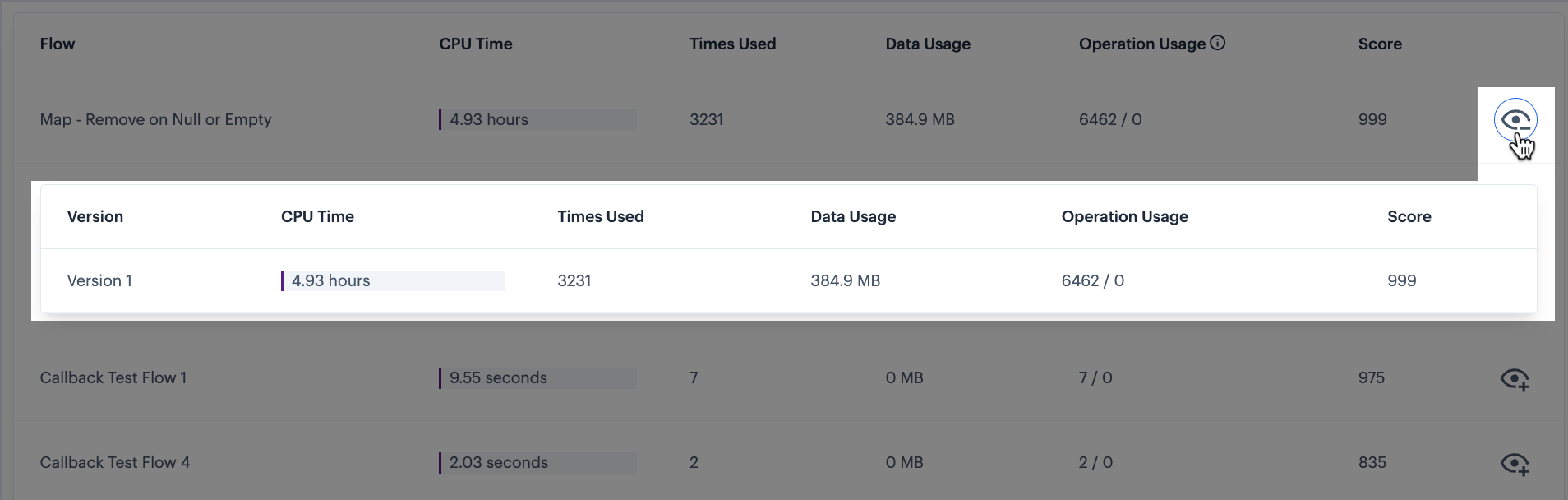Click the Operation Usage info icon

coord(1218,43)
